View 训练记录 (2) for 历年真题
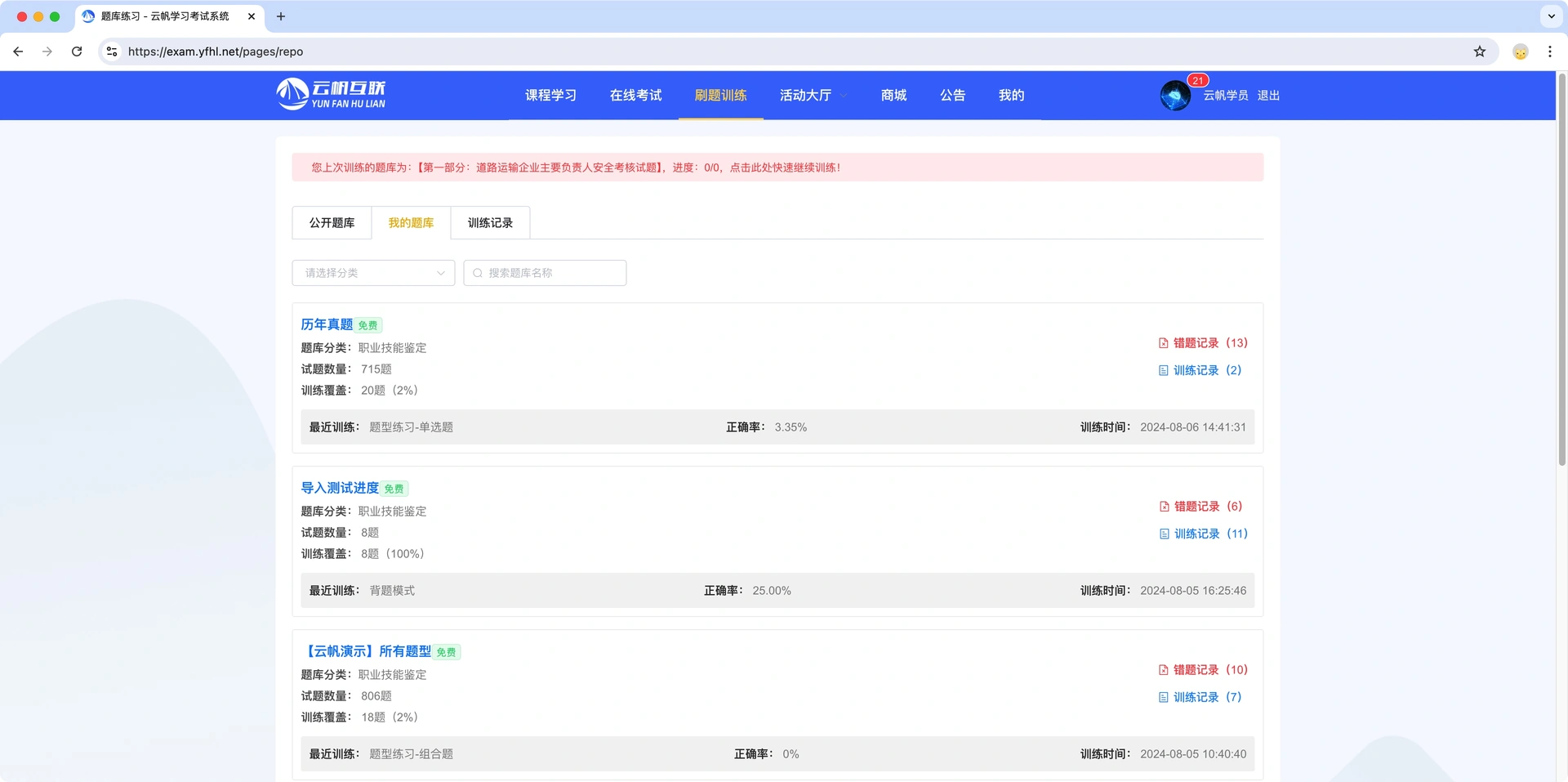This screenshot has width=1568, height=782. (x=1200, y=370)
